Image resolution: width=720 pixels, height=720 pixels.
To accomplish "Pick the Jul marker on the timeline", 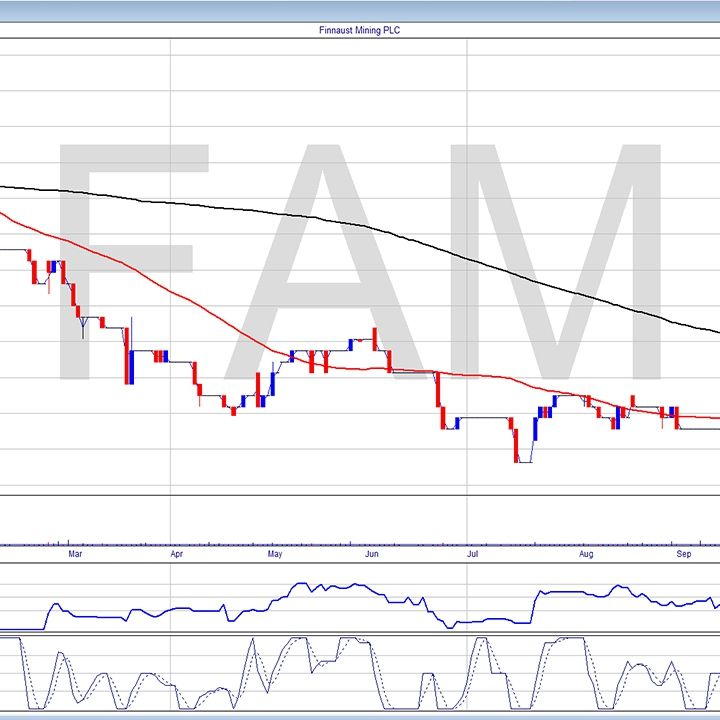I will pos(469,552).
